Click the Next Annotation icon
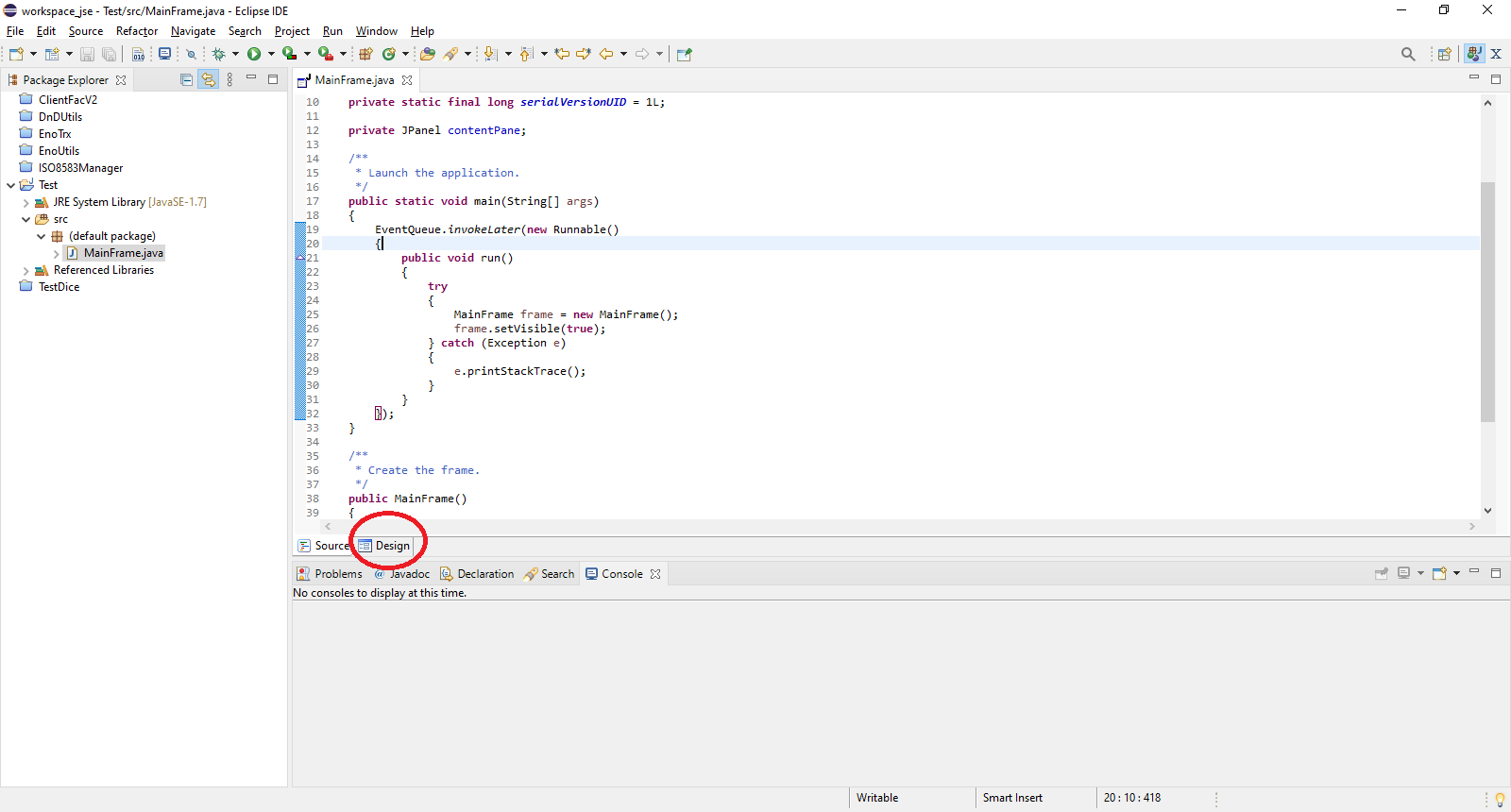Viewport: 1511px width, 812px height. (490, 54)
